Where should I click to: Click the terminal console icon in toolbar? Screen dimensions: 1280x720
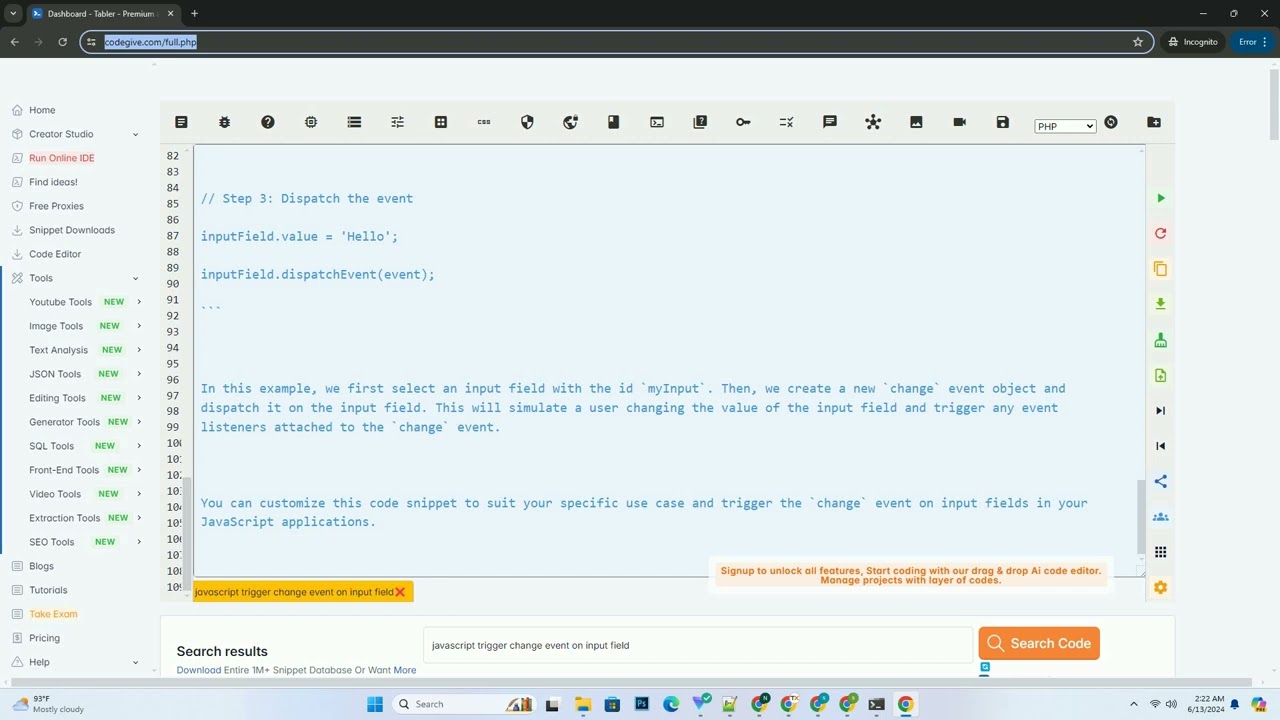[657, 122]
